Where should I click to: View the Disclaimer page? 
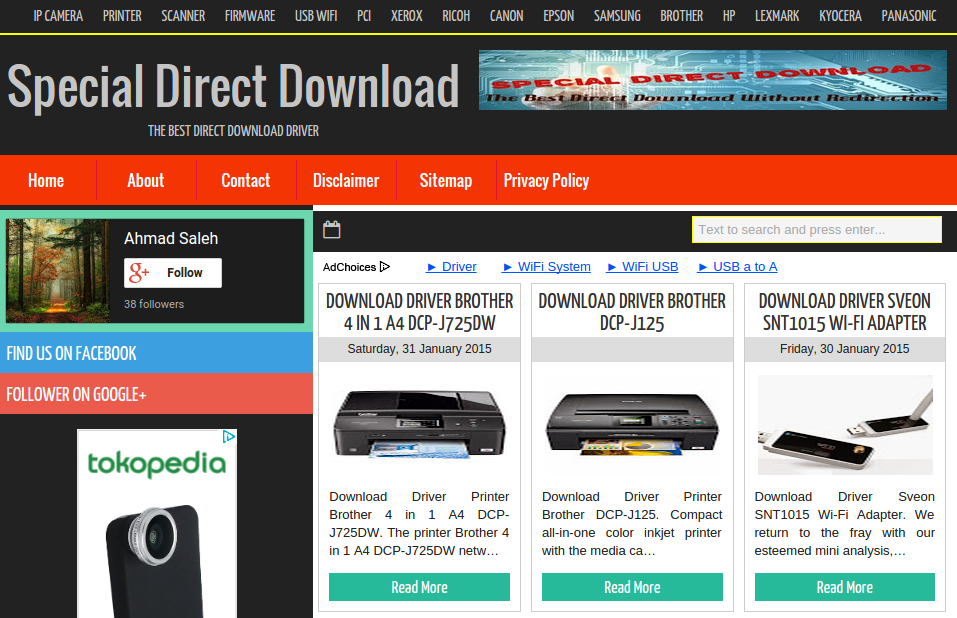[346, 181]
